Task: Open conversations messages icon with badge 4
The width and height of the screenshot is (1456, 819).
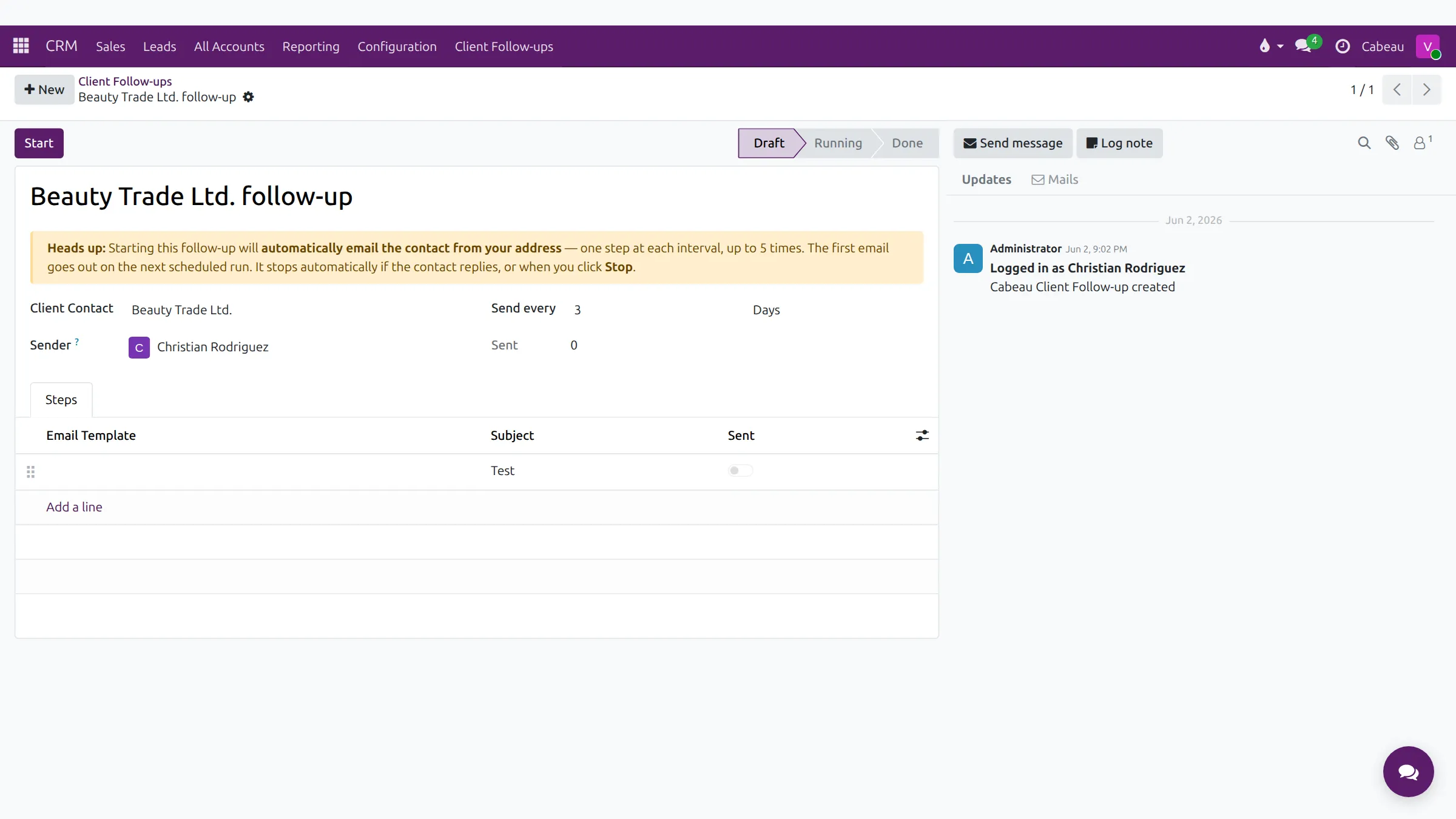Action: 1307,45
